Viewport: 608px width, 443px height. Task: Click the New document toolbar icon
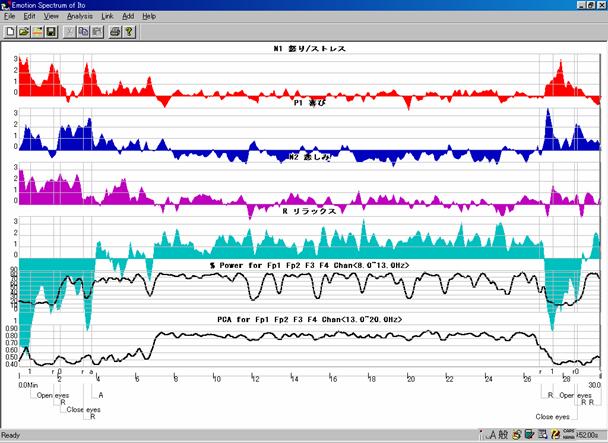(x=10, y=32)
